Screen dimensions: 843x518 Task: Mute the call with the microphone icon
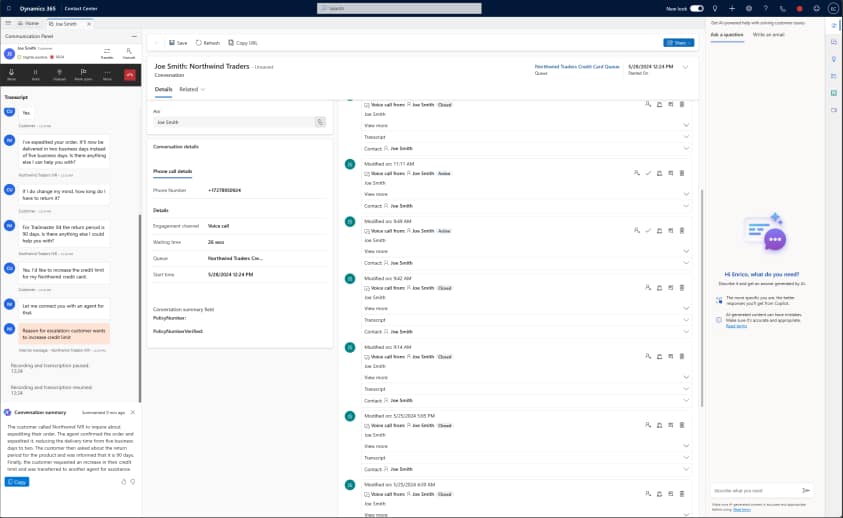(12, 74)
